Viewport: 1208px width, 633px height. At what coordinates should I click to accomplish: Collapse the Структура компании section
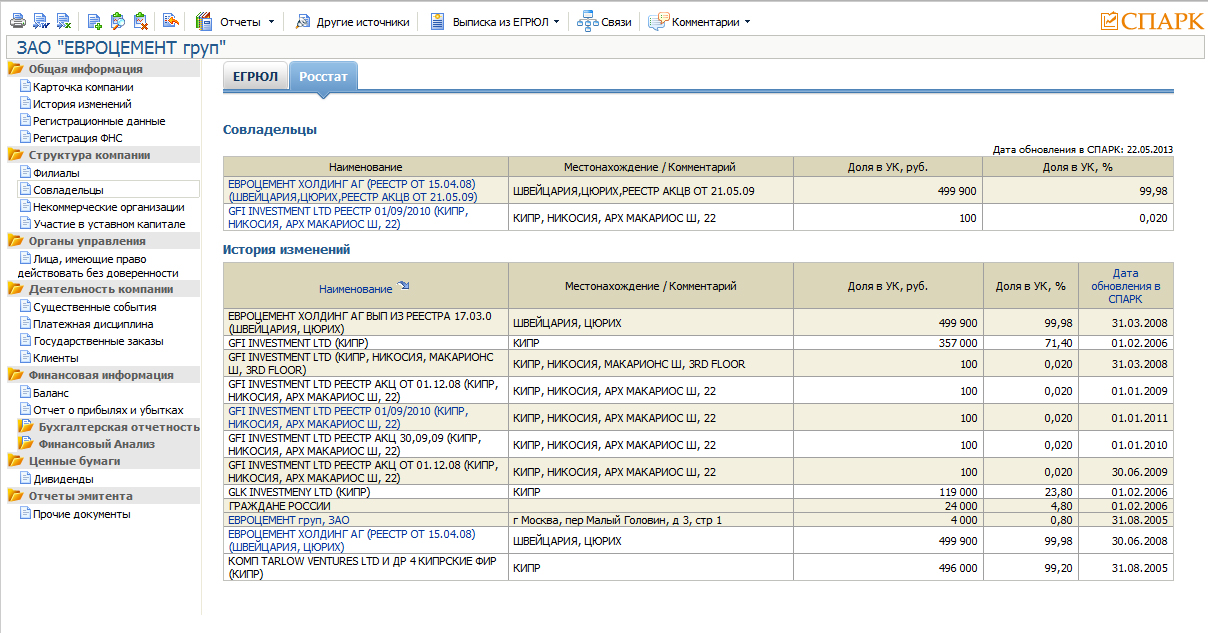point(89,155)
